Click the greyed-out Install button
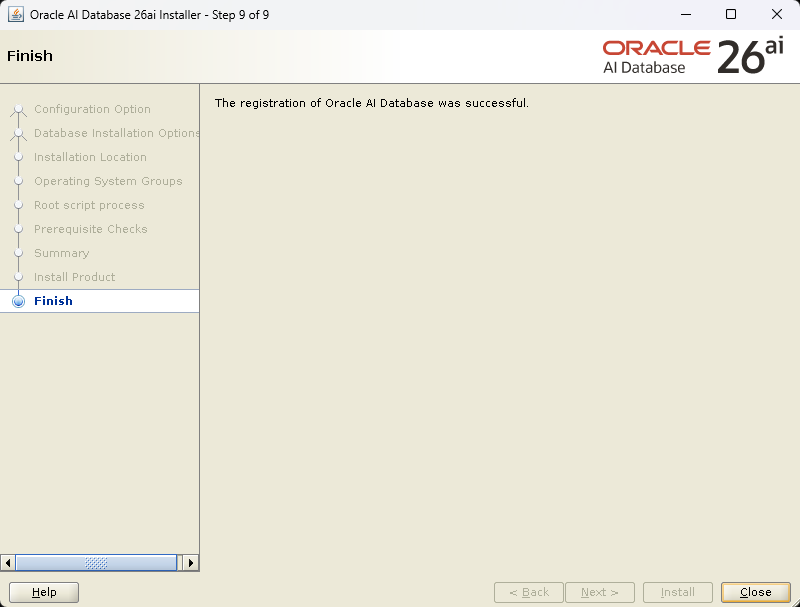800x607 pixels. tap(678, 592)
